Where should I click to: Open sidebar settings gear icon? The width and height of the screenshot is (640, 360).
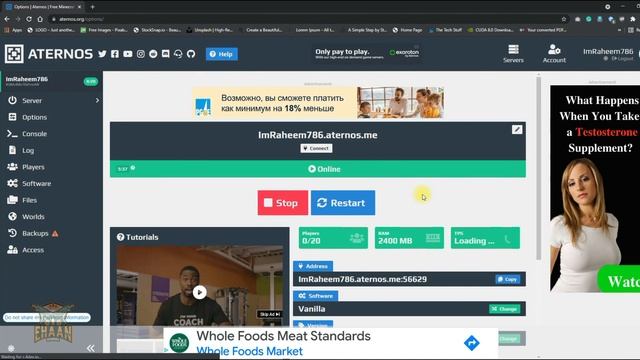coord(11,348)
